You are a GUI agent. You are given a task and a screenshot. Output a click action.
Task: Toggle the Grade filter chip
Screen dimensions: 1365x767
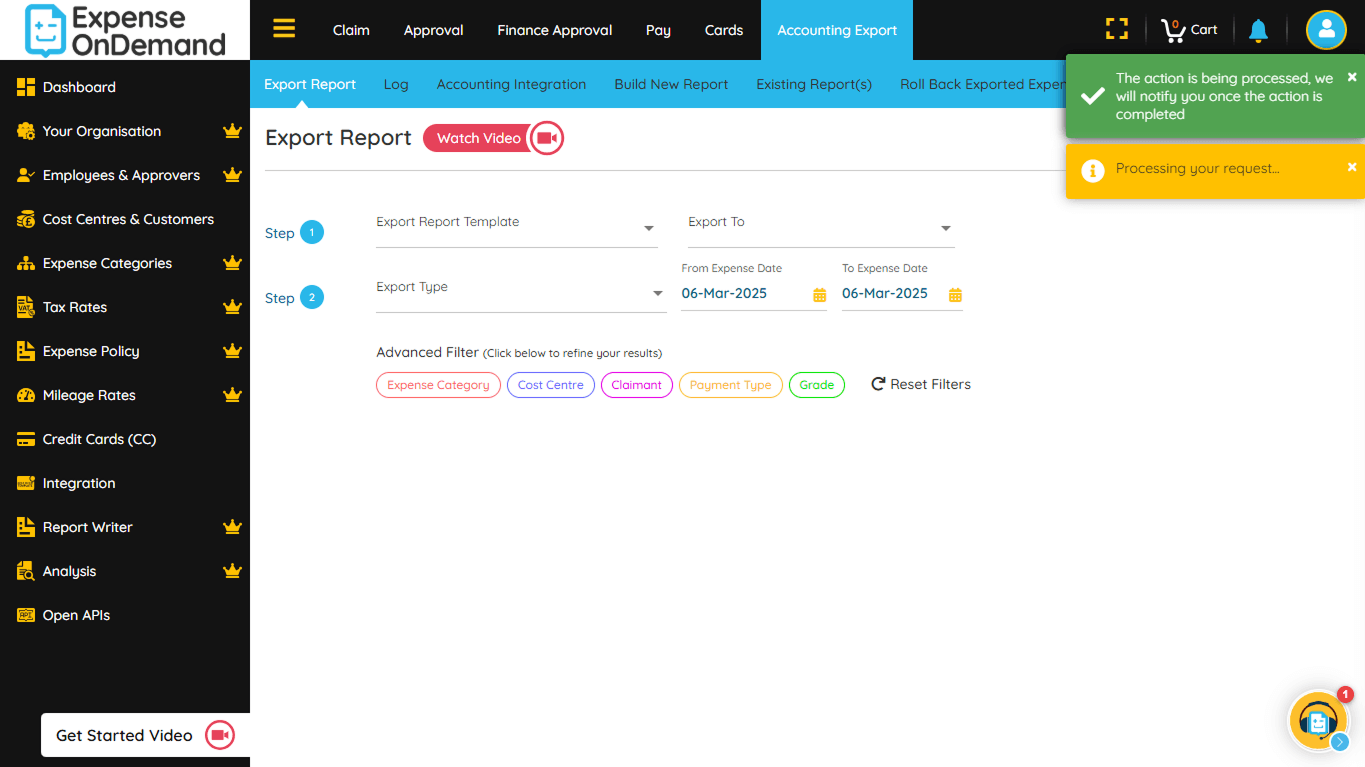pyautogui.click(x=817, y=385)
